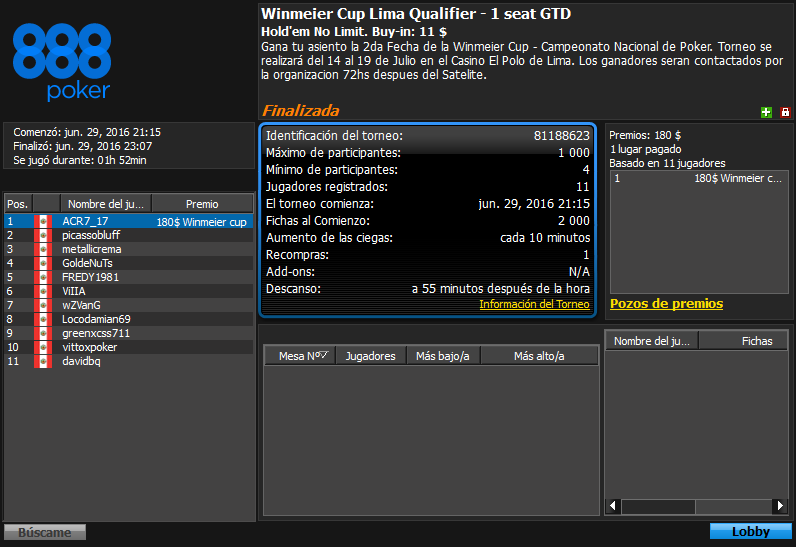Select player GoldeNuTs in standings
796x547 pixels.
(x=129, y=263)
